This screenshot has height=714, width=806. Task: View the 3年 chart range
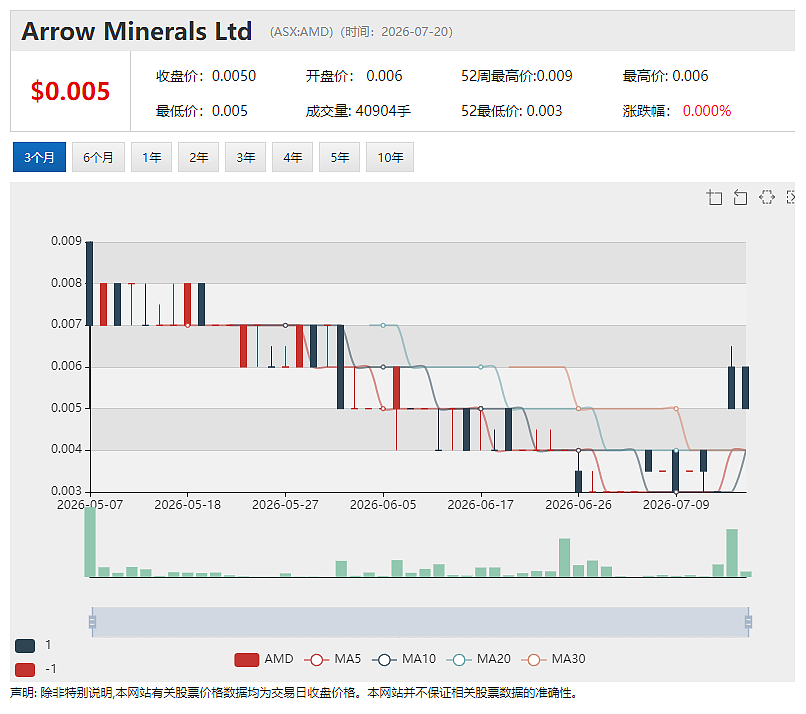246,157
